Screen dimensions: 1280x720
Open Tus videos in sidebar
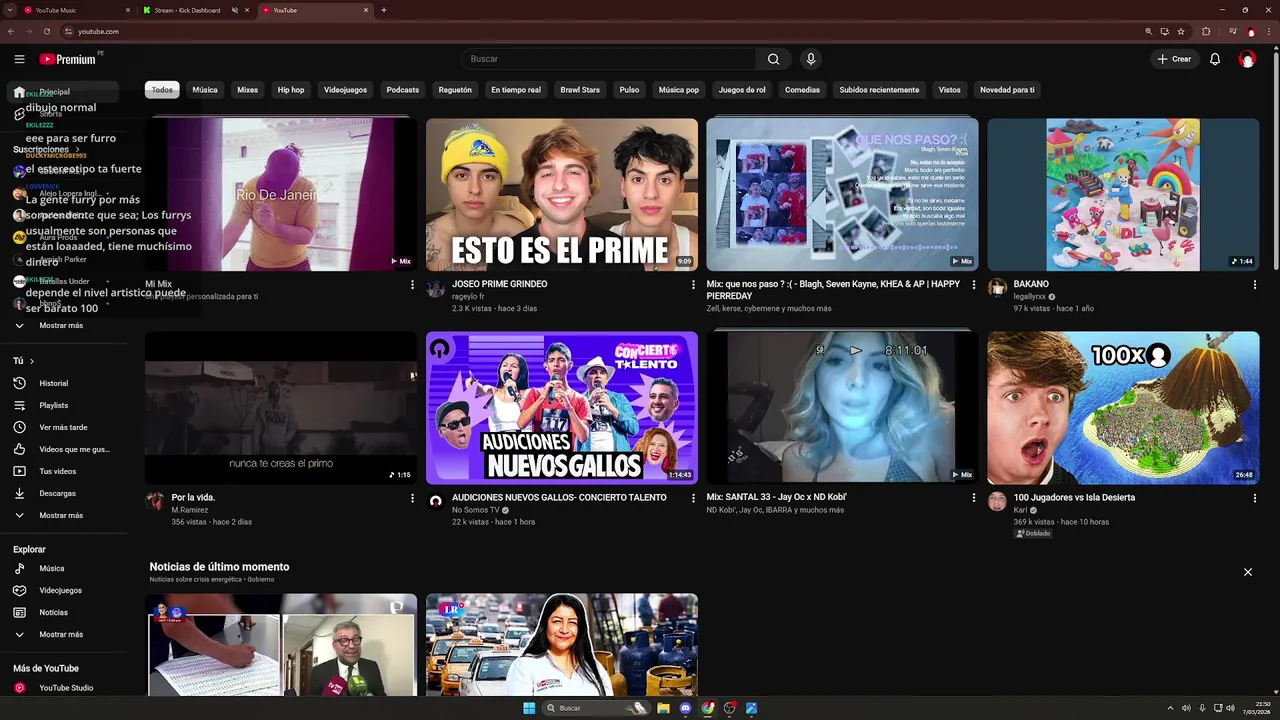(x=64, y=471)
